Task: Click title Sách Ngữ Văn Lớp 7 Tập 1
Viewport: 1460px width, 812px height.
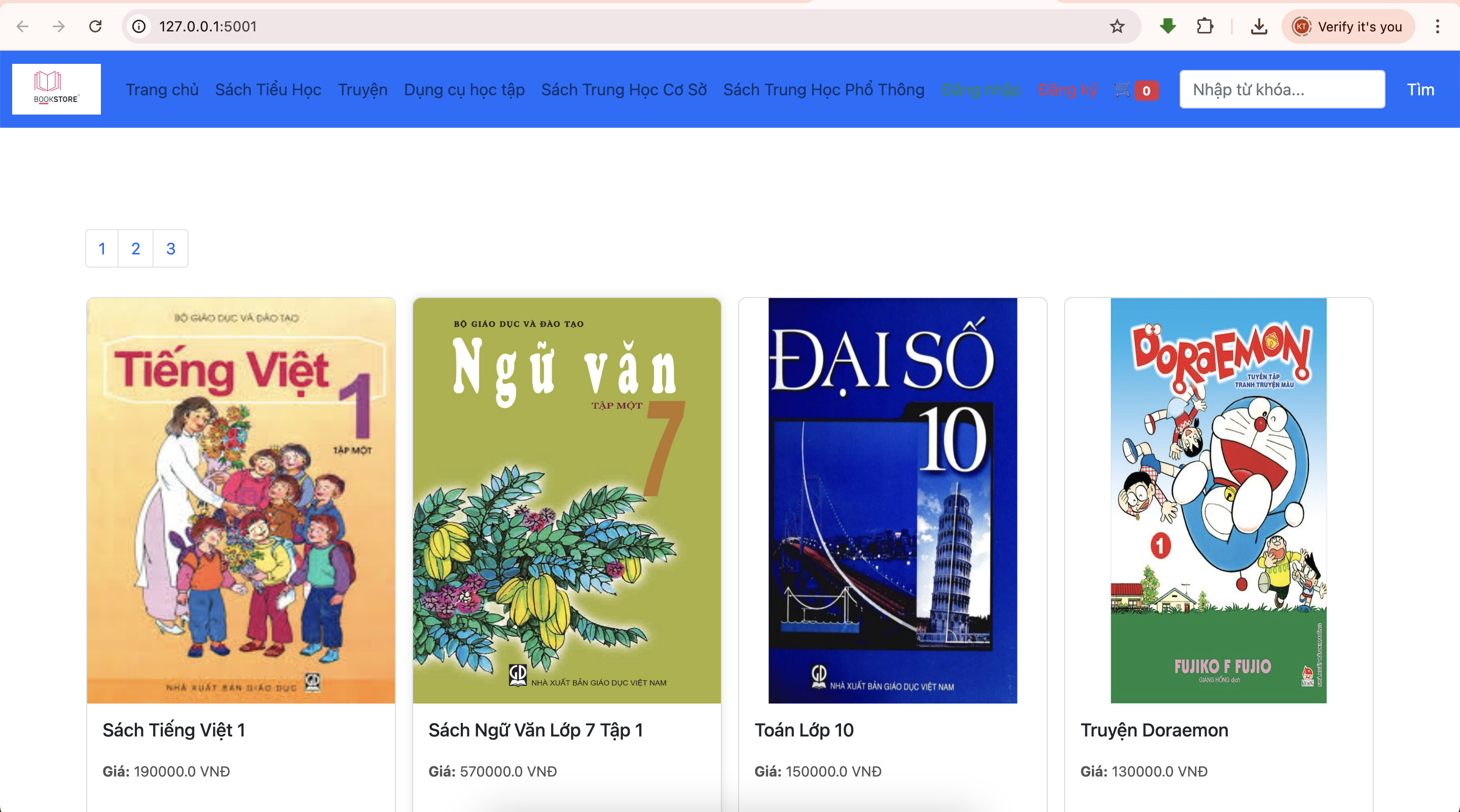Action: click(536, 730)
